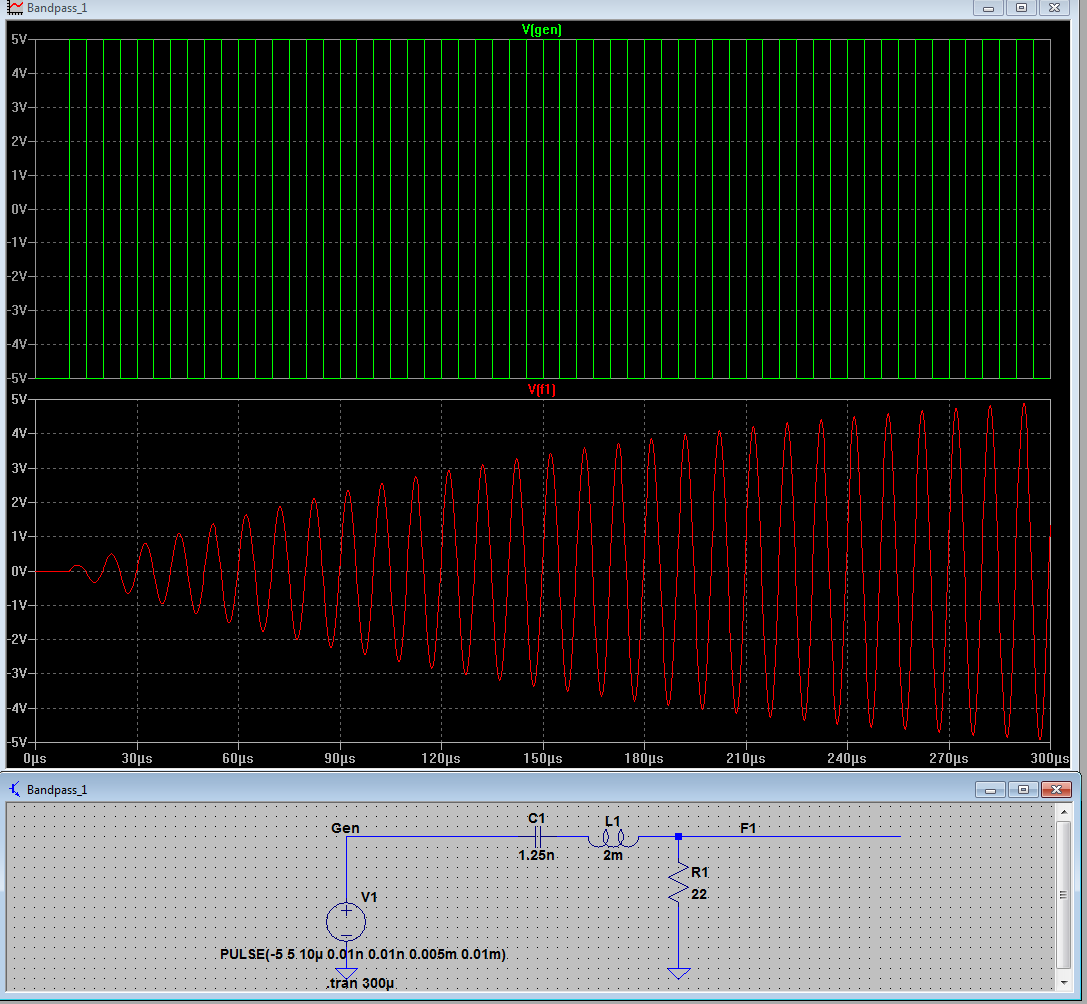Click the capacitor C1 symbol in schematic
1087x1004 pixels.
point(538,836)
